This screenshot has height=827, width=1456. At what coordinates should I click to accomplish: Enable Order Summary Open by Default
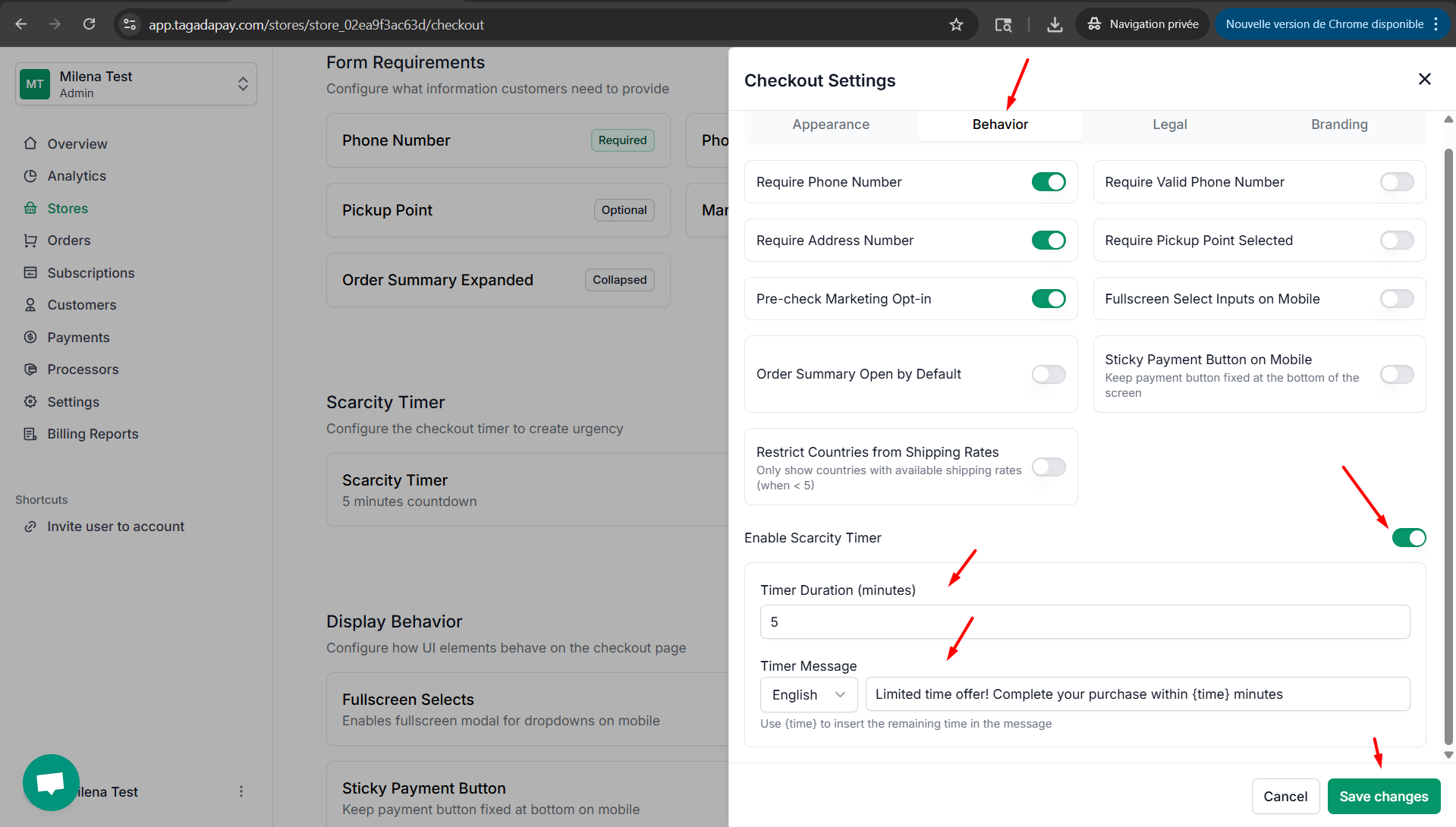(x=1049, y=374)
